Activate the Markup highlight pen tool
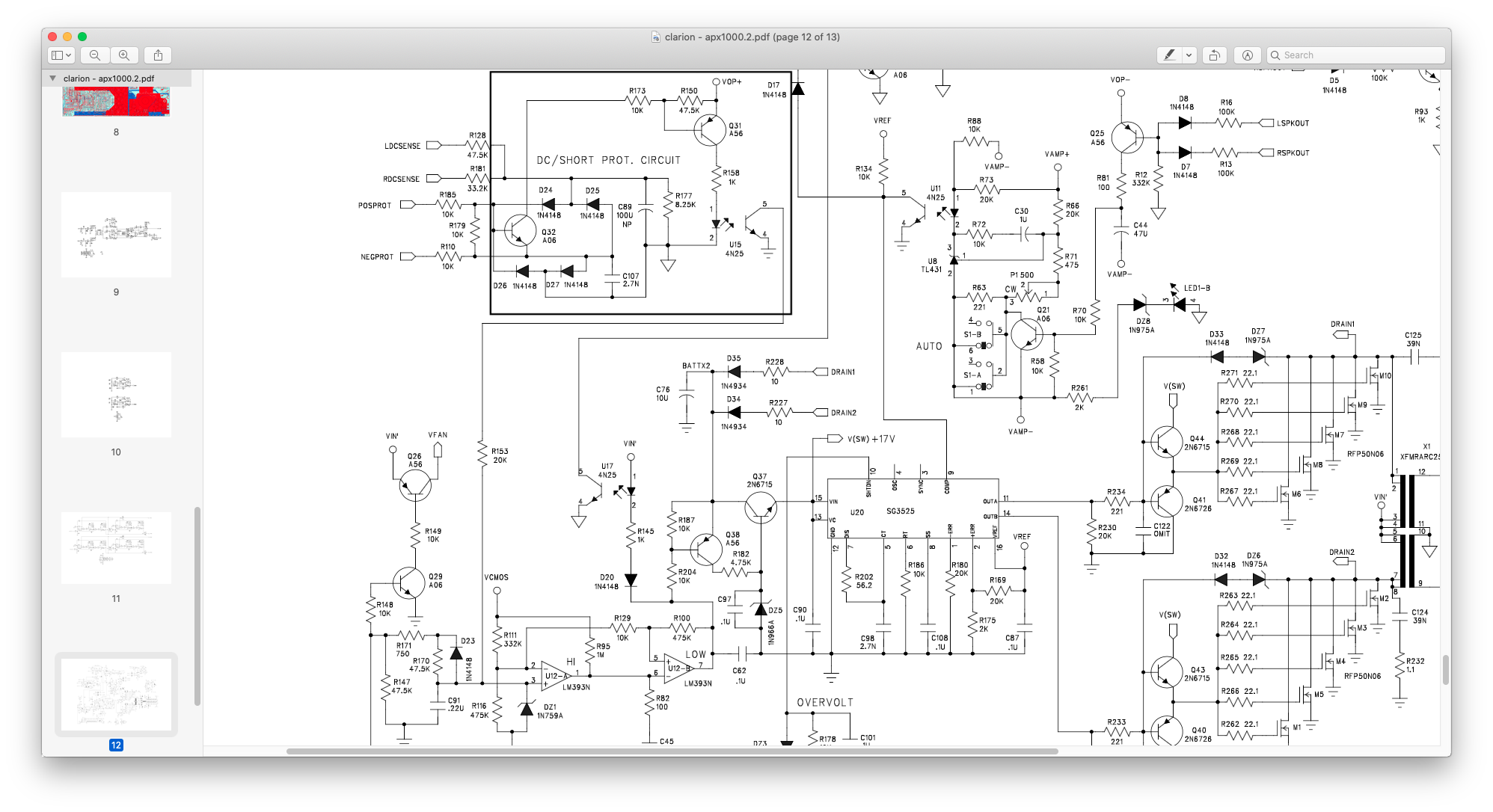 coord(1169,55)
